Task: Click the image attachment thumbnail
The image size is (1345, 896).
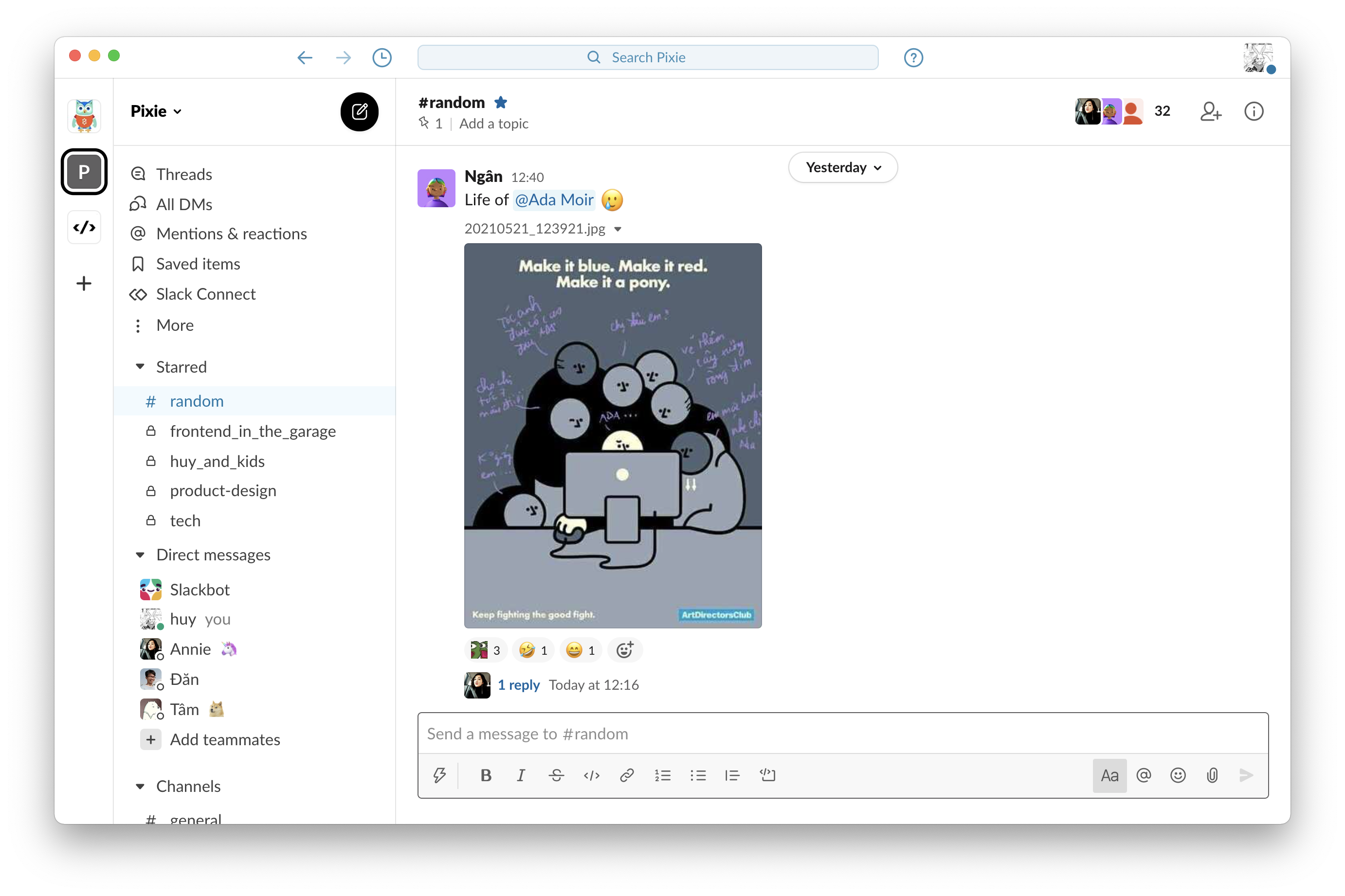Action: pyautogui.click(x=613, y=435)
